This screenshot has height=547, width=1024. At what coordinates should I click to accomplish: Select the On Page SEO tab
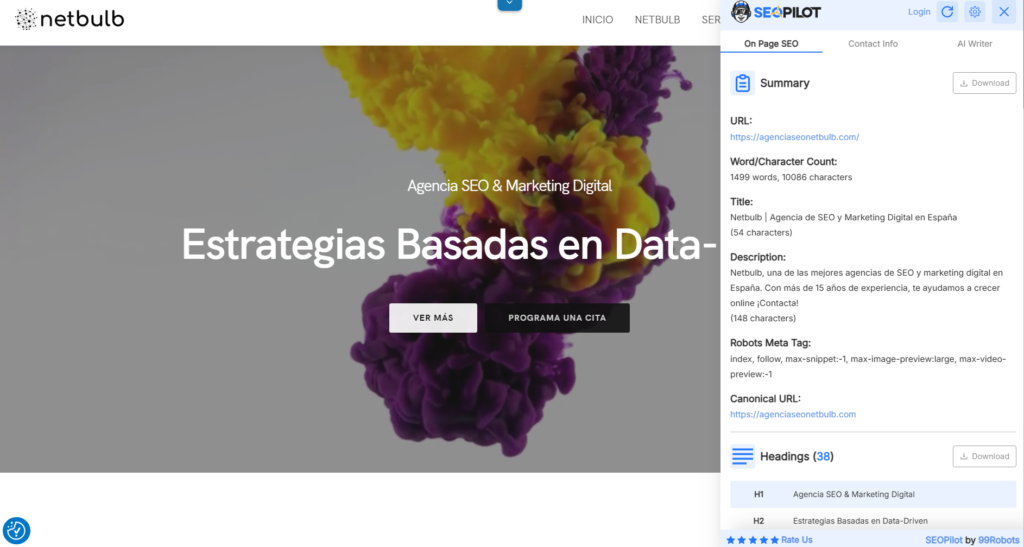pos(771,44)
